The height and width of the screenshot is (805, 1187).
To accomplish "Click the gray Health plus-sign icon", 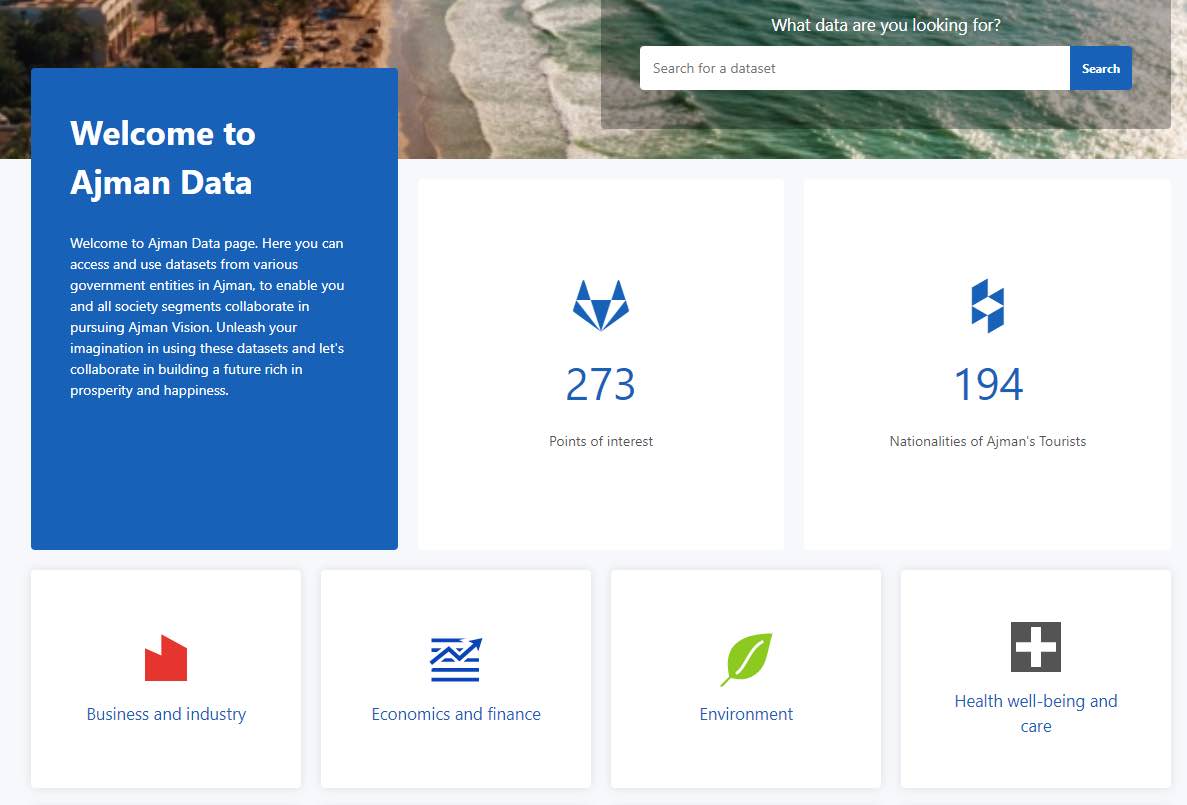I will point(1035,647).
